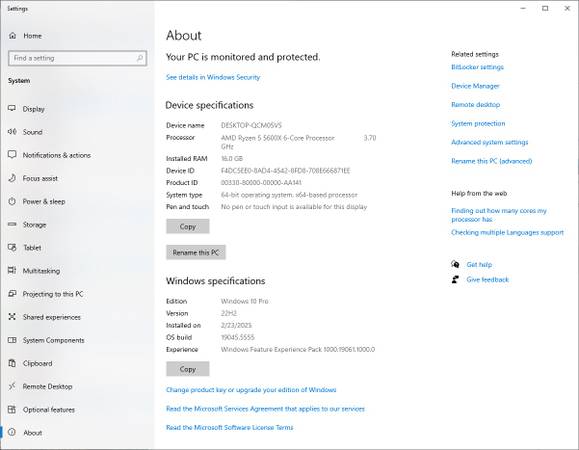Select the Sound speaker icon
579x450 pixels.
pyautogui.click(x=12, y=132)
